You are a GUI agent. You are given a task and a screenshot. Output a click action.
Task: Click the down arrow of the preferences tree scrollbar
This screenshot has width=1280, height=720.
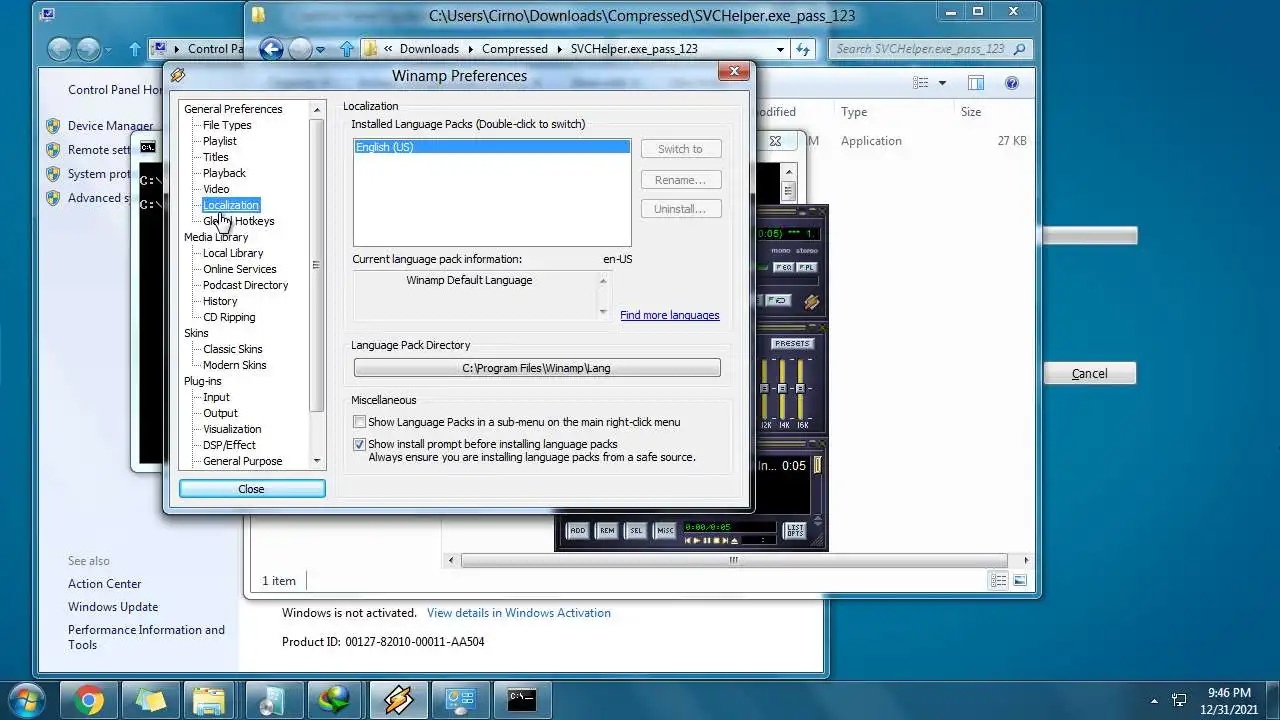click(317, 461)
